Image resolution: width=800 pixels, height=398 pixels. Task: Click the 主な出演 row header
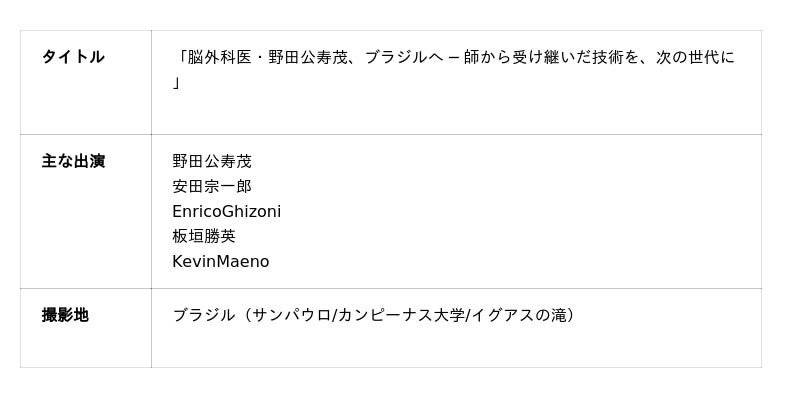73,161
